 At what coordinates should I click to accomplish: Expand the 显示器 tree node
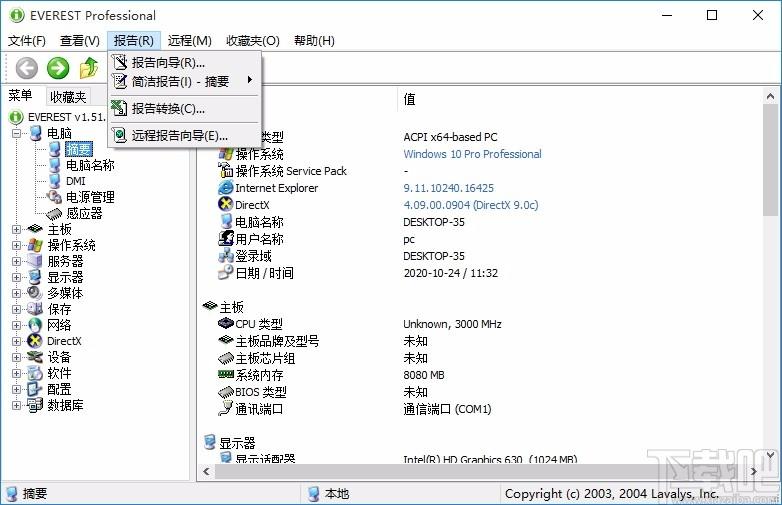tap(16, 277)
